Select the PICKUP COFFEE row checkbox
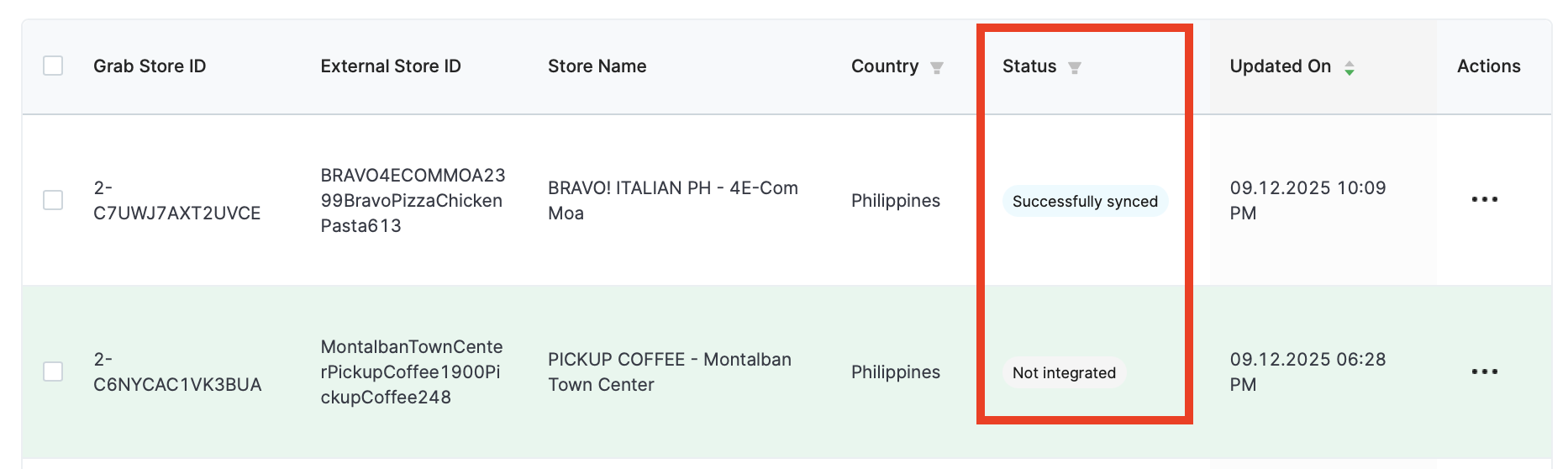This screenshot has width=1568, height=469. pyautogui.click(x=53, y=372)
